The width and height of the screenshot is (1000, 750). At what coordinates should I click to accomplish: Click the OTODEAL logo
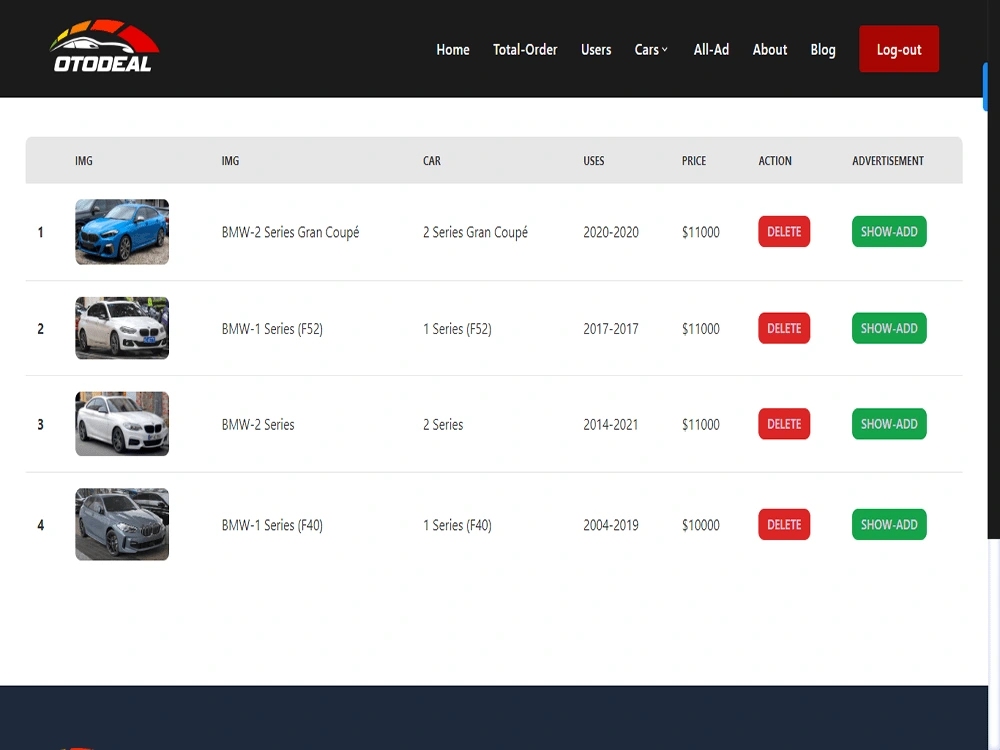pyautogui.click(x=104, y=46)
